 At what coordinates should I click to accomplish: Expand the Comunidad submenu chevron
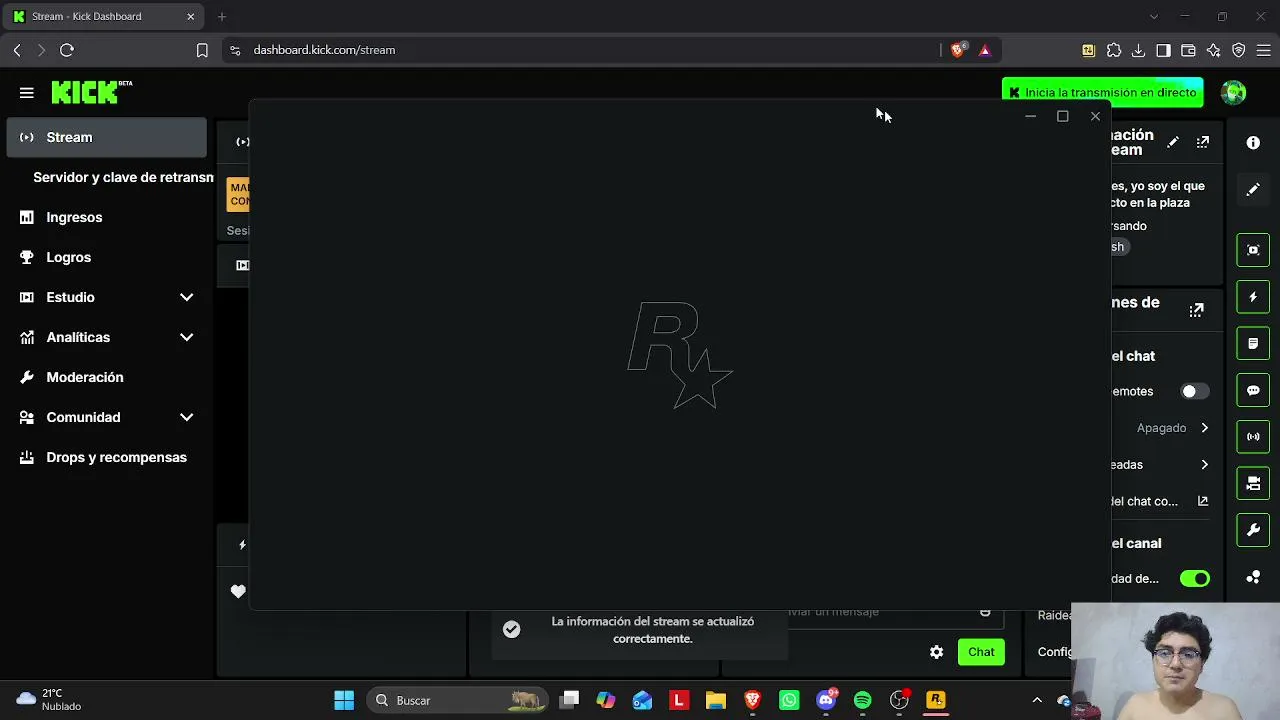click(186, 417)
